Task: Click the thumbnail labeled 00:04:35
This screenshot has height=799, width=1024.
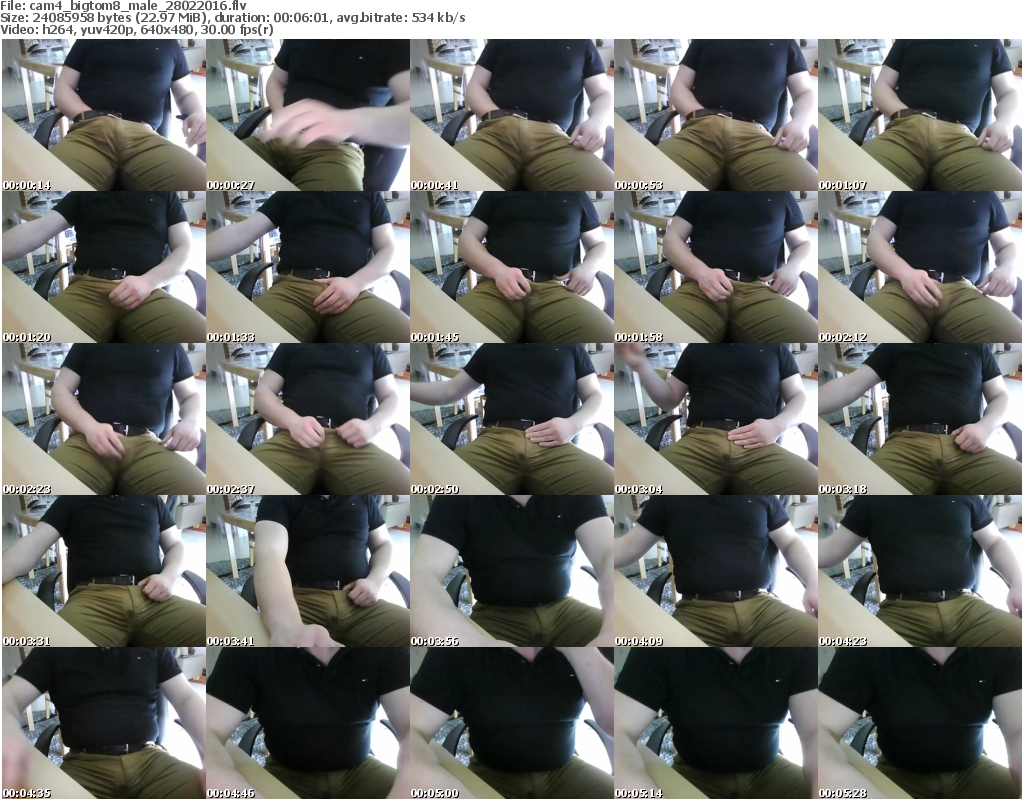Action: [x=104, y=723]
